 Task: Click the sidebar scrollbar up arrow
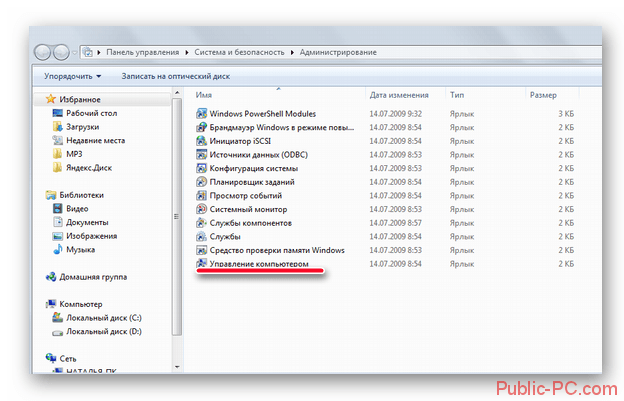tap(177, 93)
